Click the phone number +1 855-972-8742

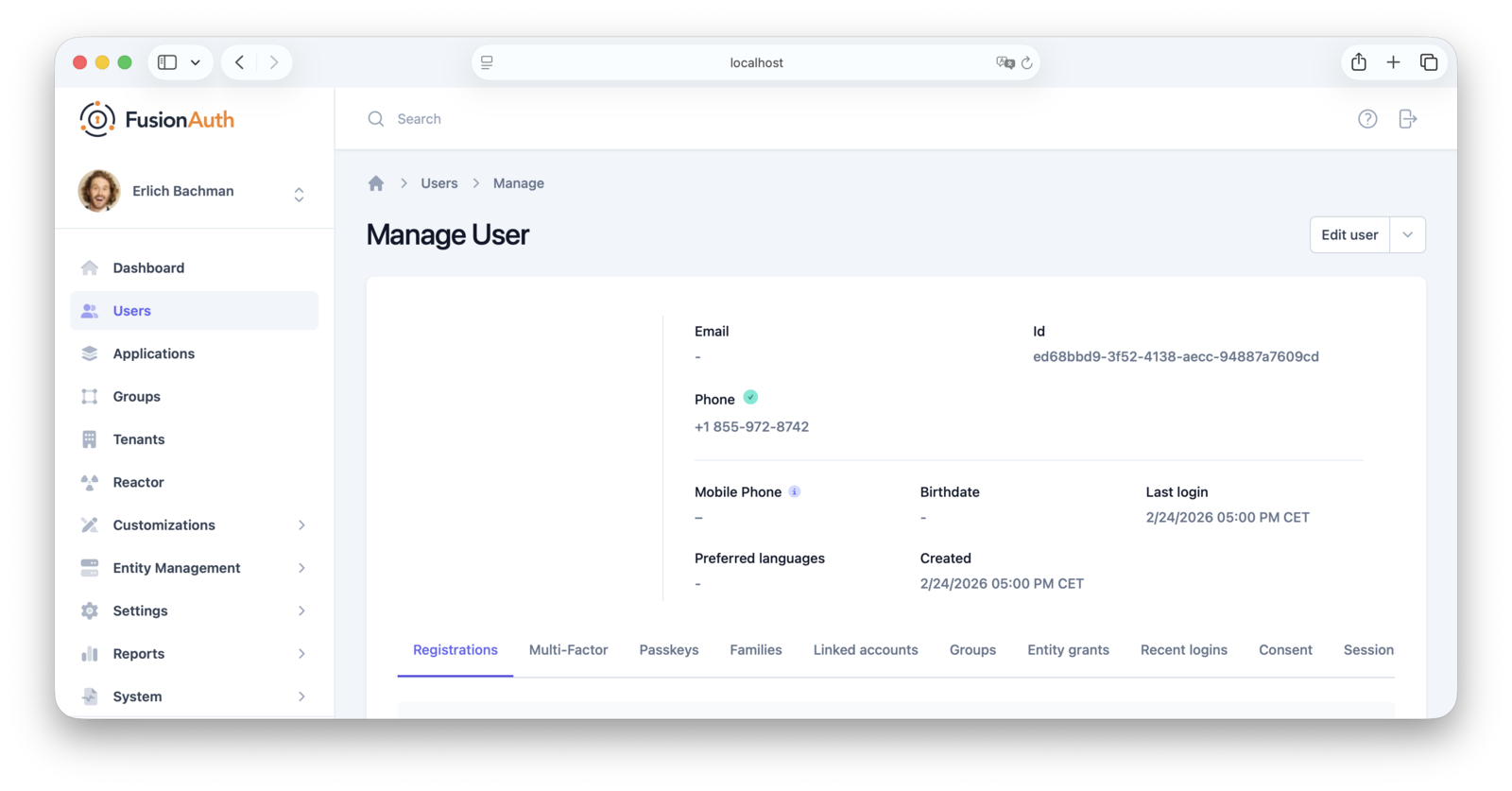(751, 427)
